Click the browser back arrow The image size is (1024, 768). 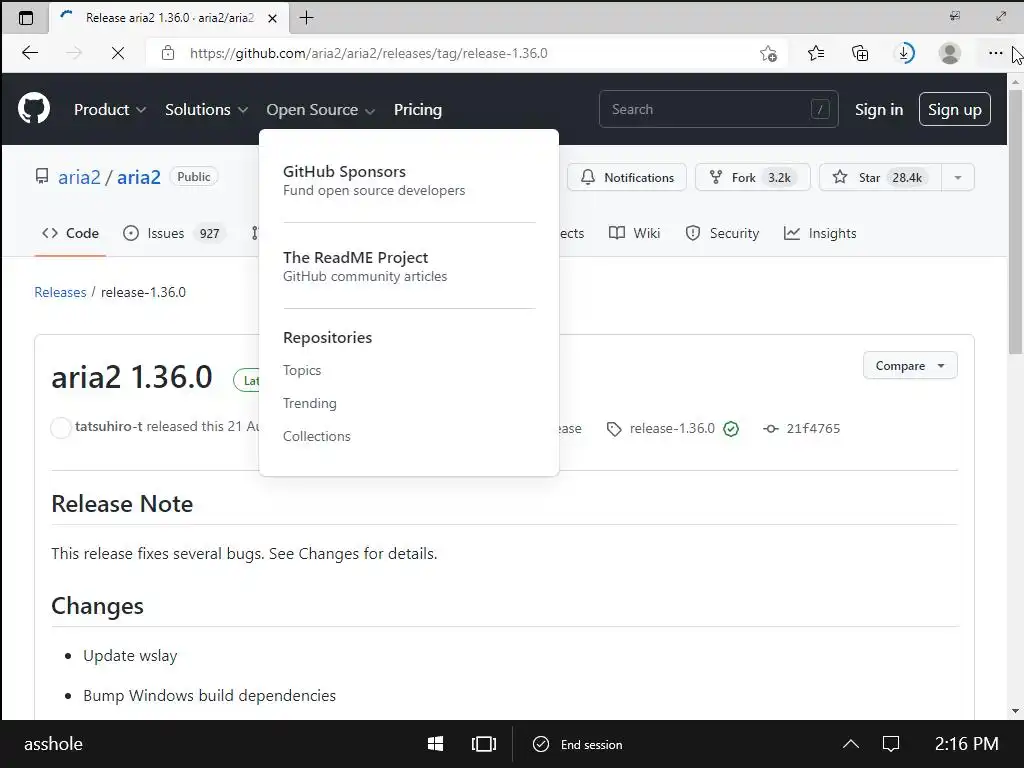30,53
